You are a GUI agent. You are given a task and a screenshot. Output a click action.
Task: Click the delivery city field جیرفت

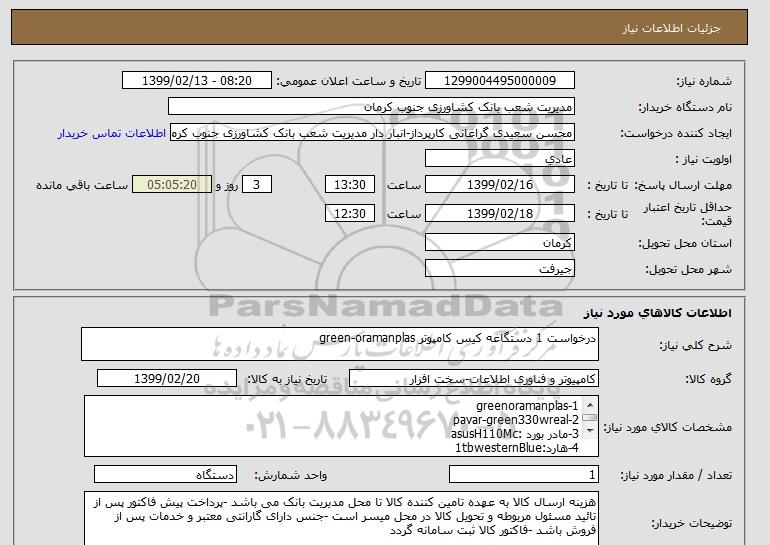(x=500, y=269)
